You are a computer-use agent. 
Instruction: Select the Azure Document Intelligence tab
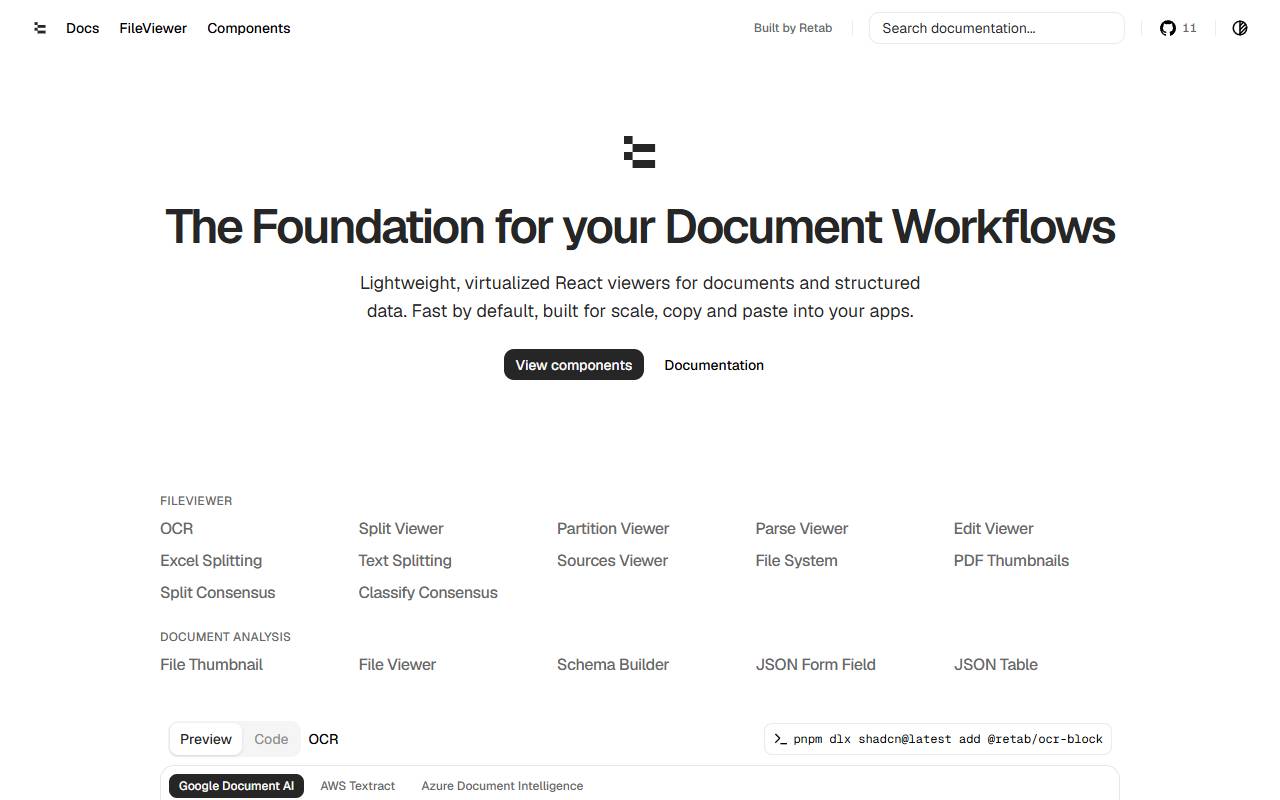point(502,786)
